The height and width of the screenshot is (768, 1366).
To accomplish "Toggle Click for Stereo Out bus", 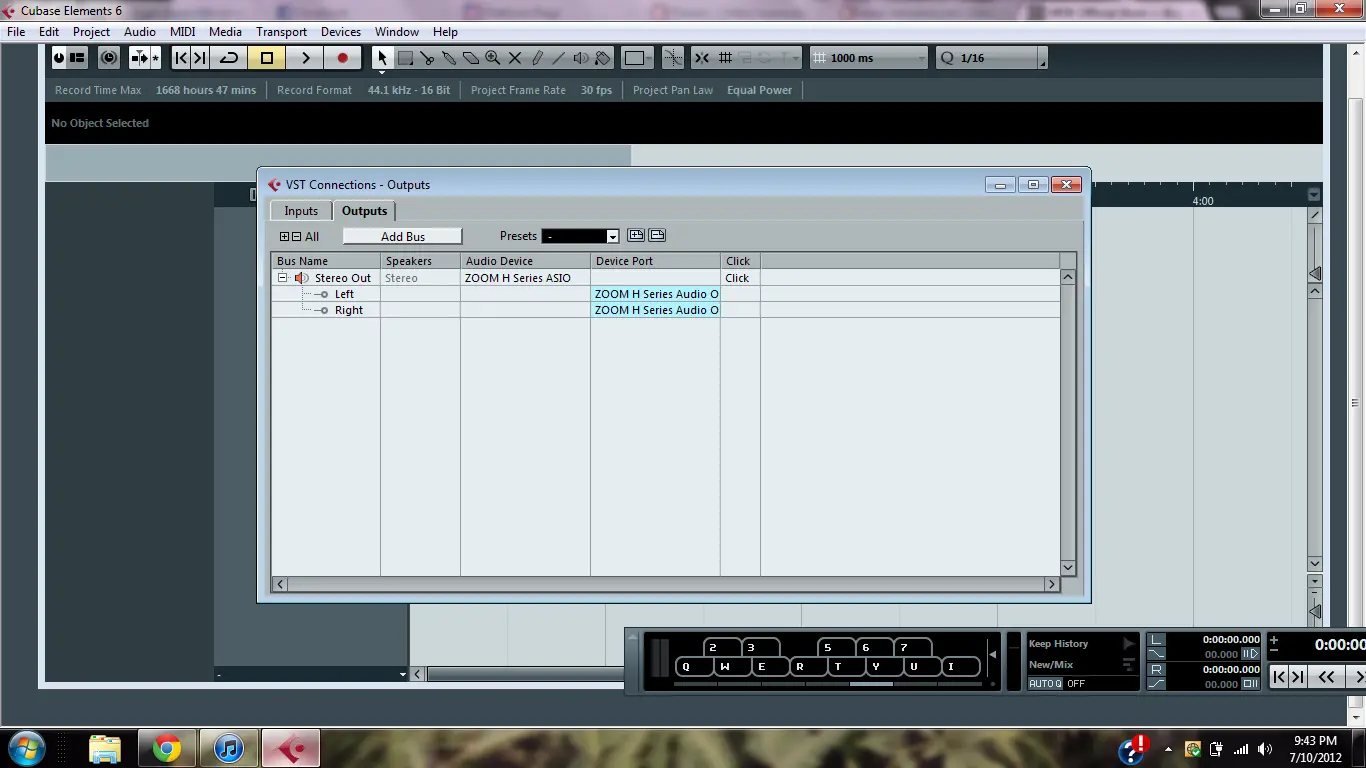I will (x=740, y=278).
